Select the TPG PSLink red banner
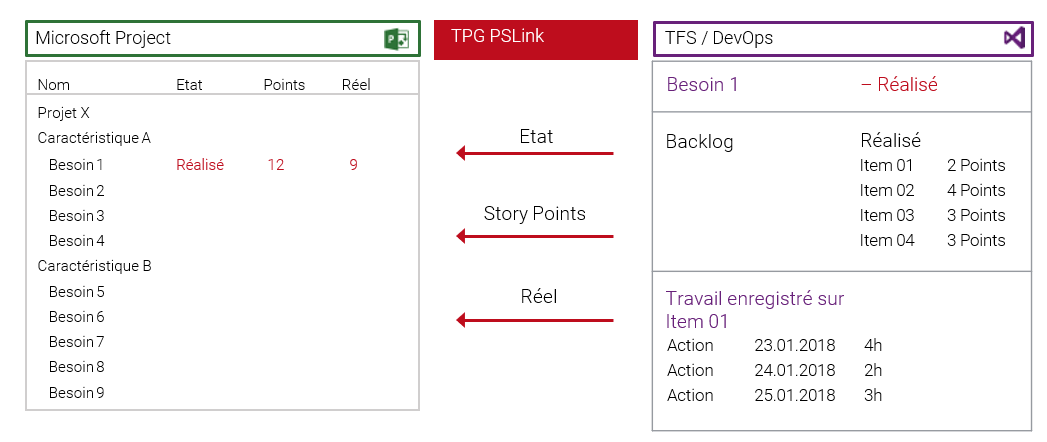The image size is (1047, 442). point(535,40)
